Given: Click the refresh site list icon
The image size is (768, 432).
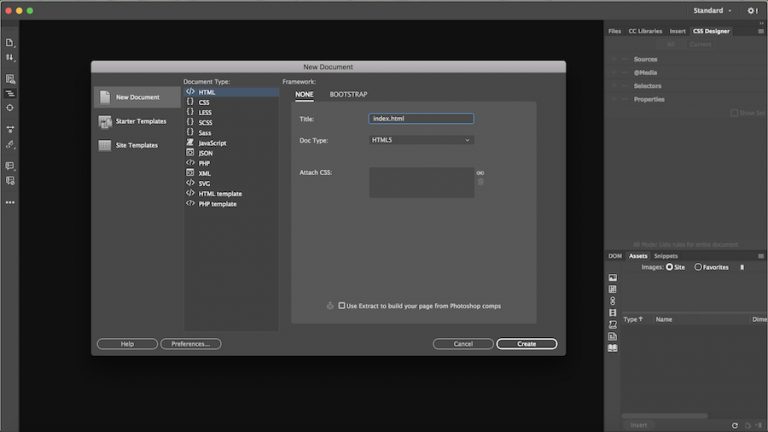Looking at the screenshot, I should [x=735, y=426].
